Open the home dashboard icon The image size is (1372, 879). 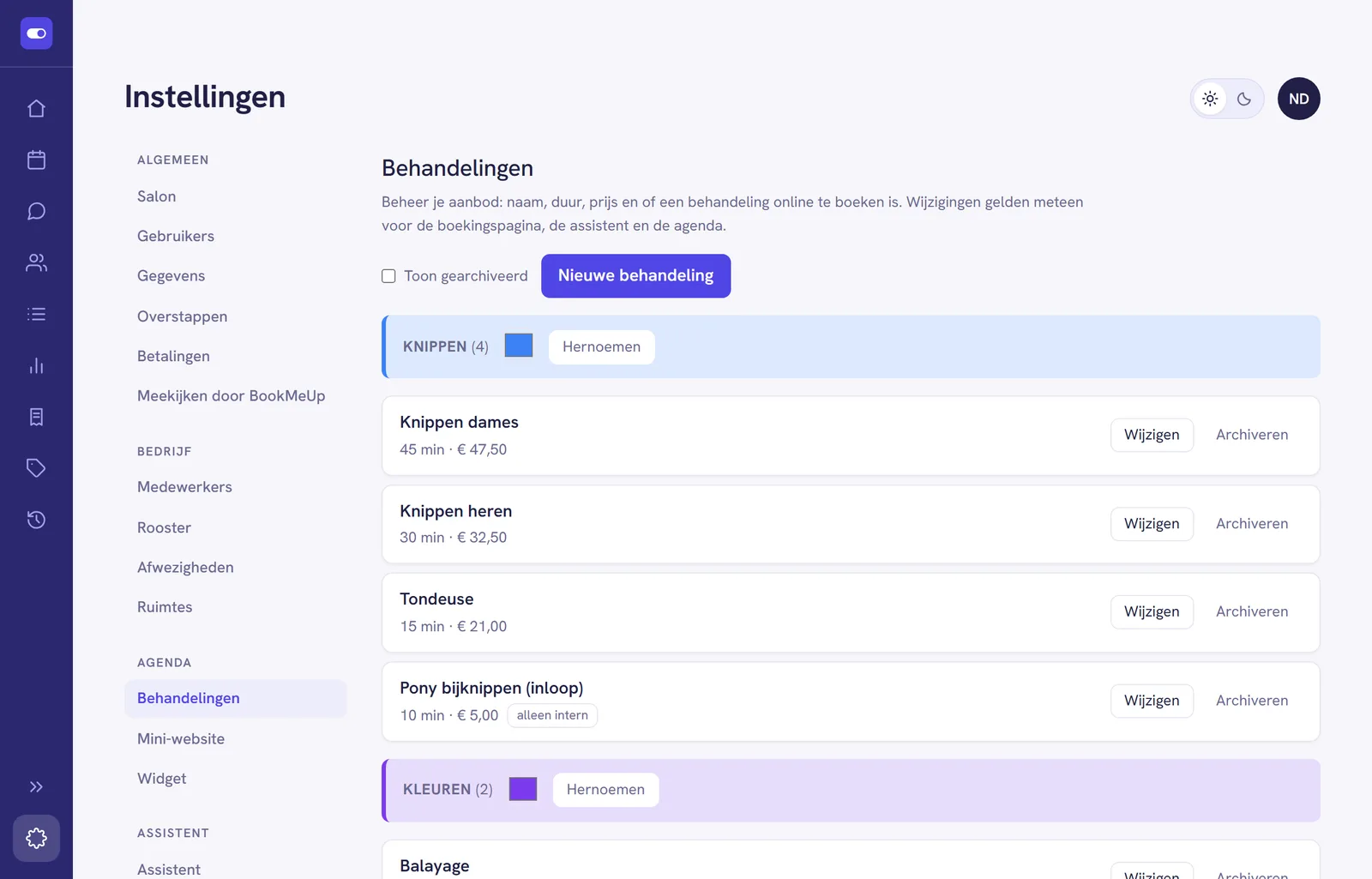[x=36, y=109]
